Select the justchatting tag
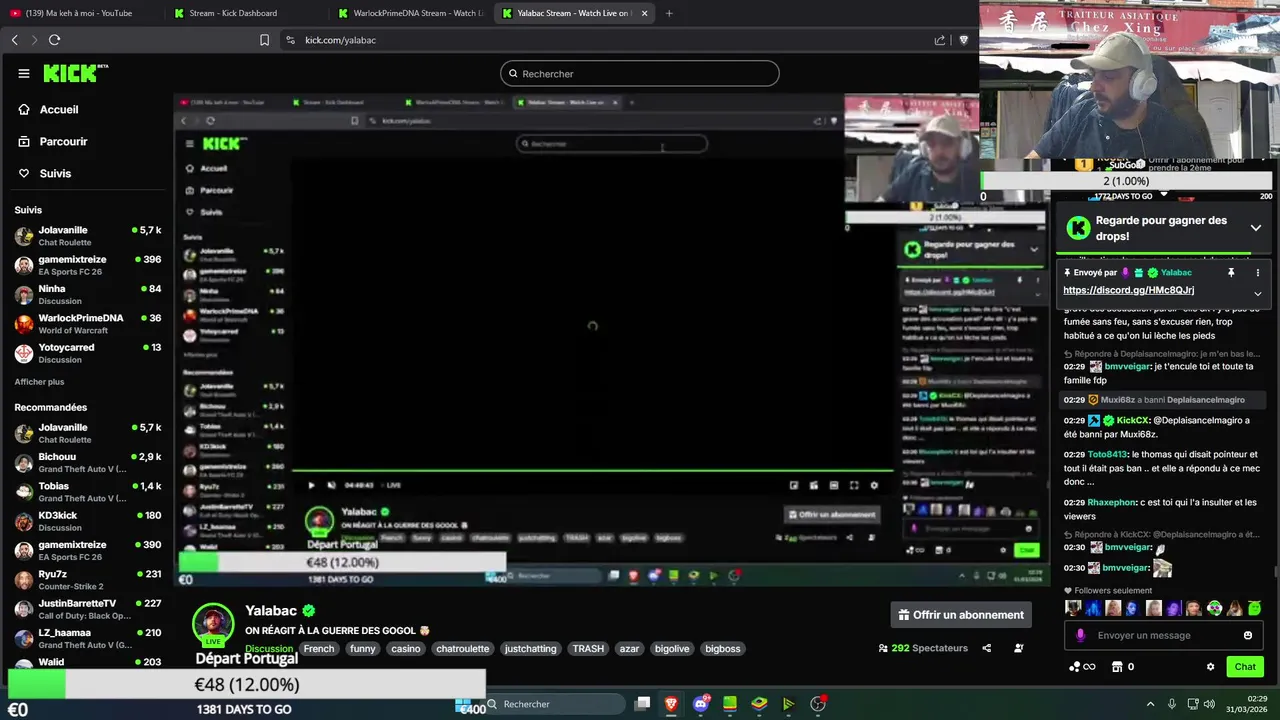This screenshot has height=720, width=1280. tap(530, 649)
